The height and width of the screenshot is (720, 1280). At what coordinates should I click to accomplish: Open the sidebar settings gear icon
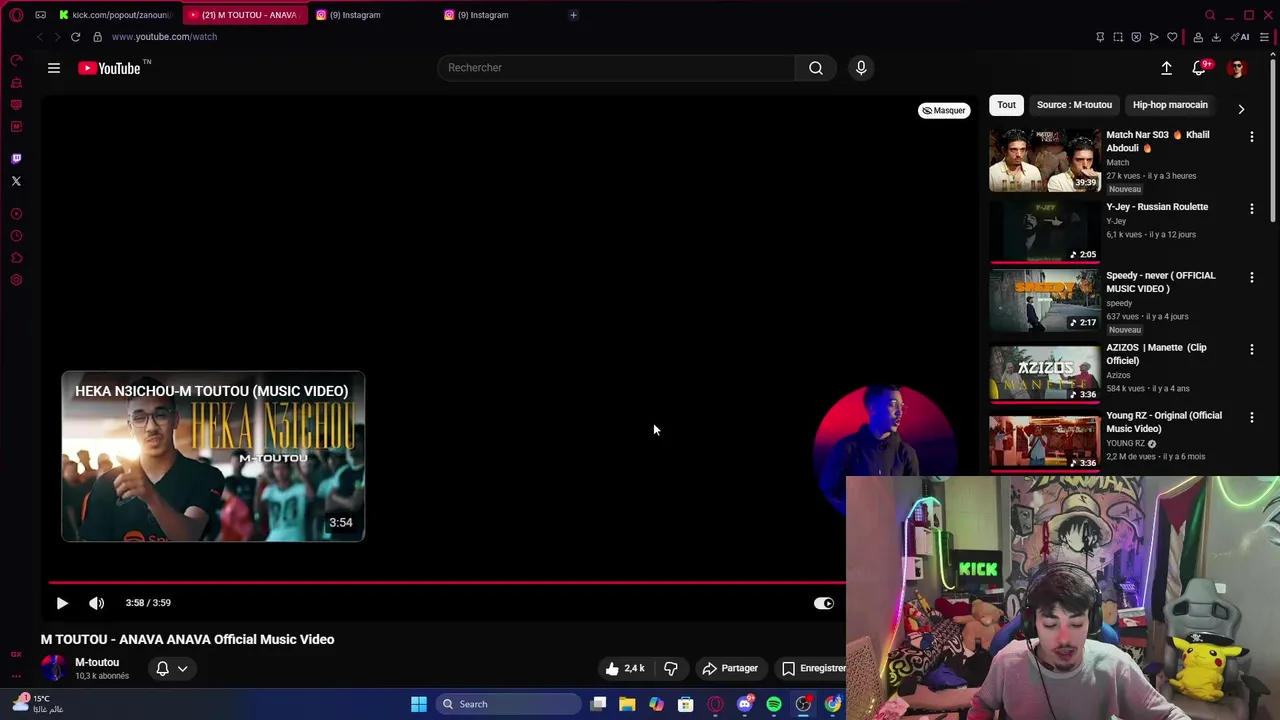pyautogui.click(x=16, y=280)
